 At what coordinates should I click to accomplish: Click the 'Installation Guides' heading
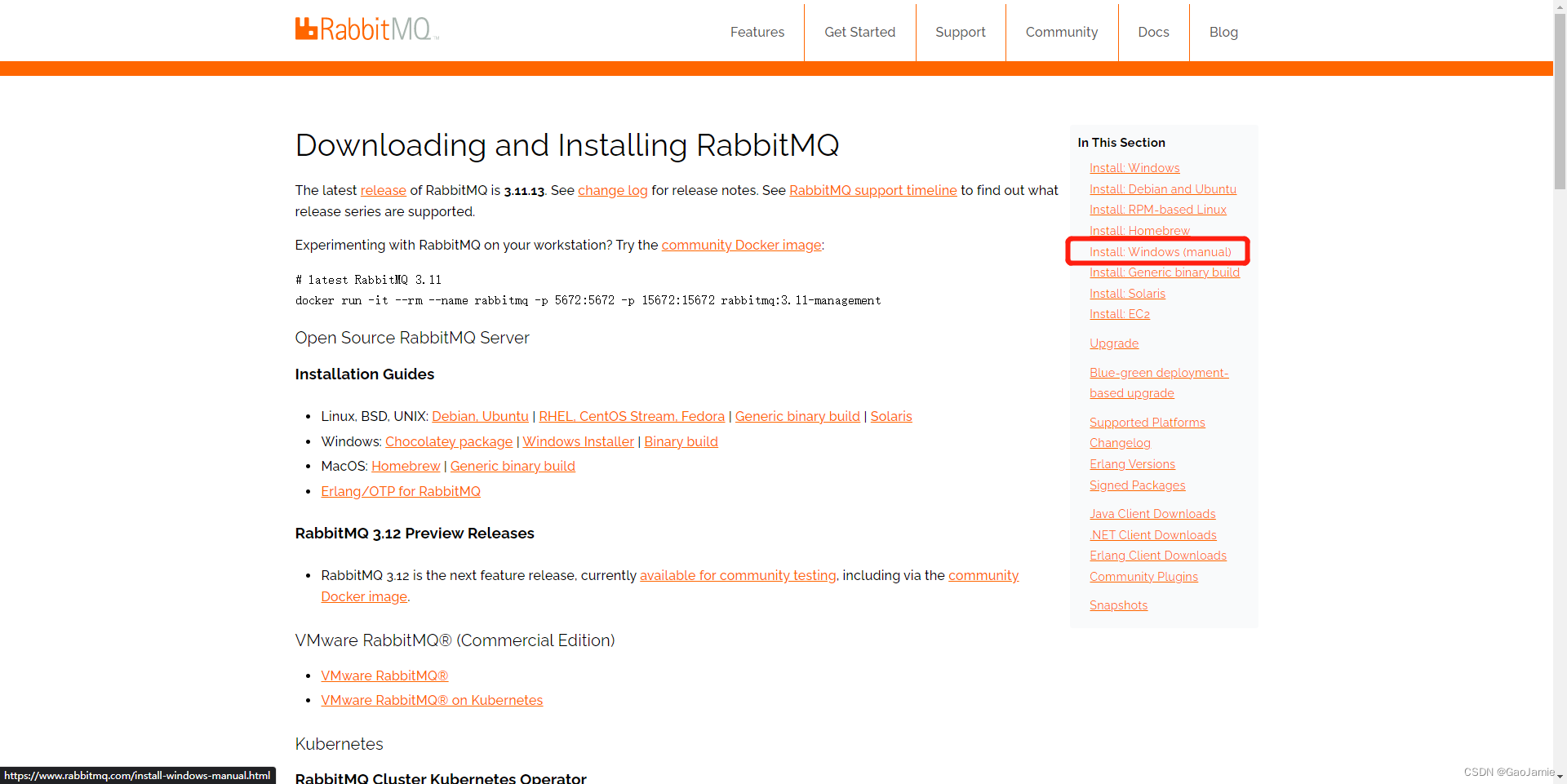click(x=364, y=374)
